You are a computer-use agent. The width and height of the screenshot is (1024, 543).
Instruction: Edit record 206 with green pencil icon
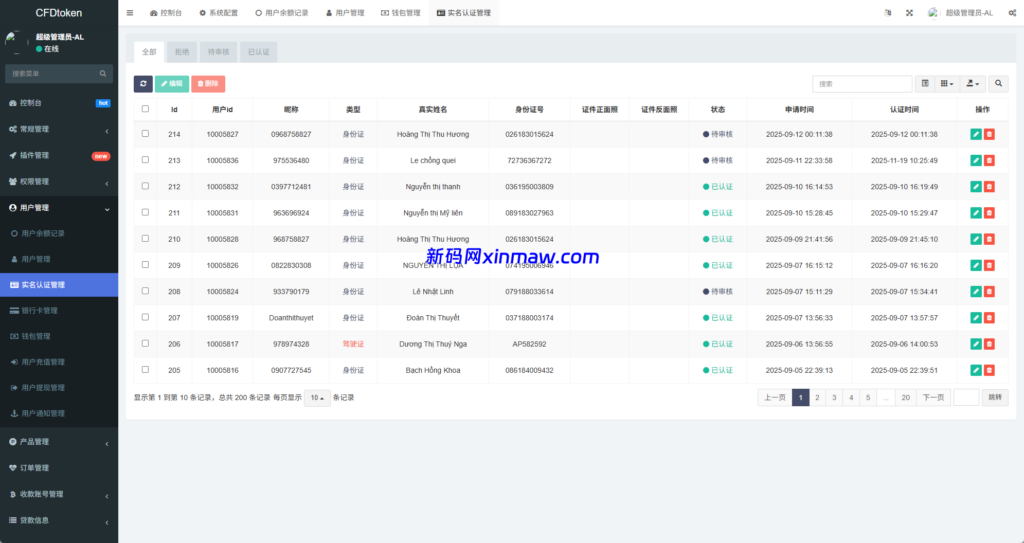[x=976, y=344]
